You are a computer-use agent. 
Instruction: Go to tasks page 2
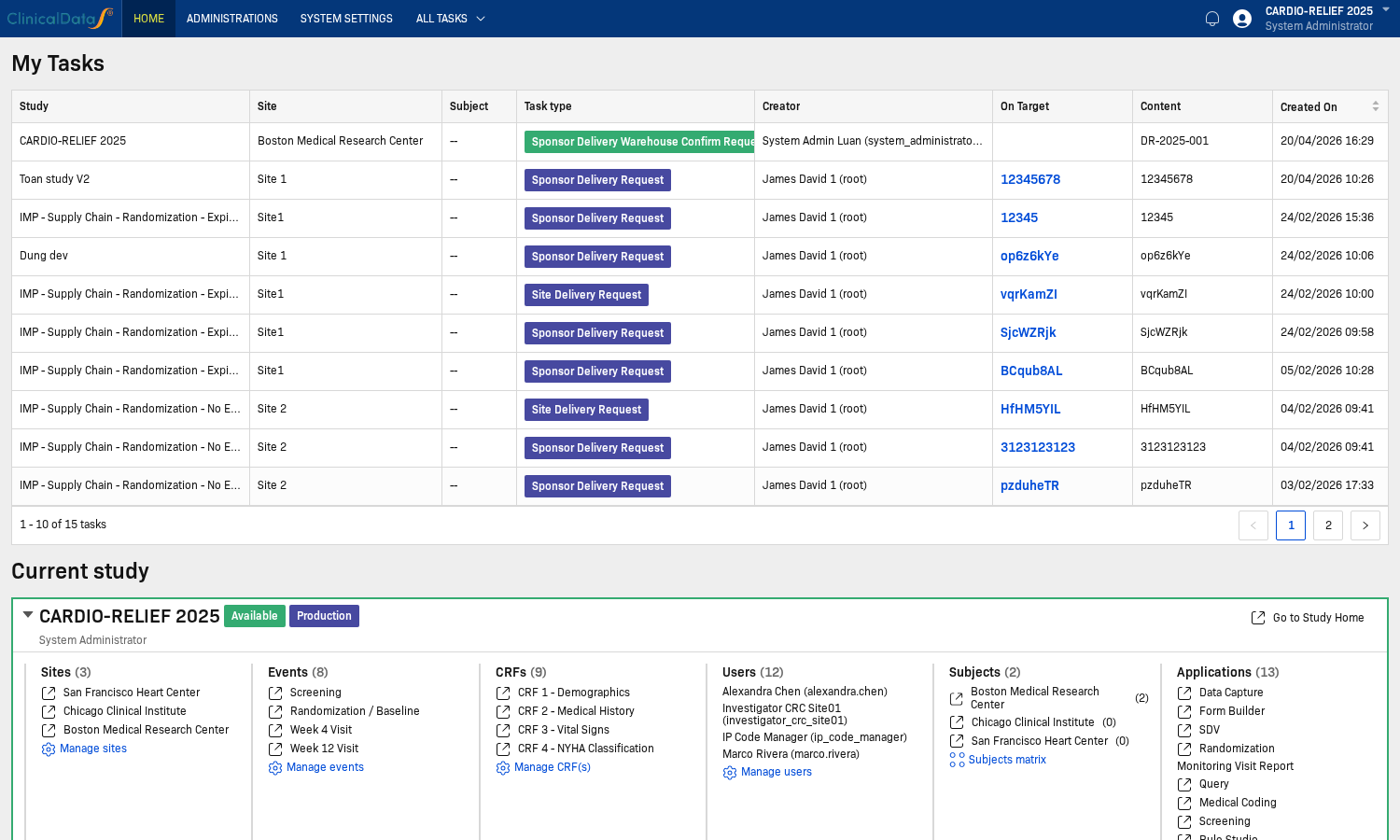click(1328, 525)
